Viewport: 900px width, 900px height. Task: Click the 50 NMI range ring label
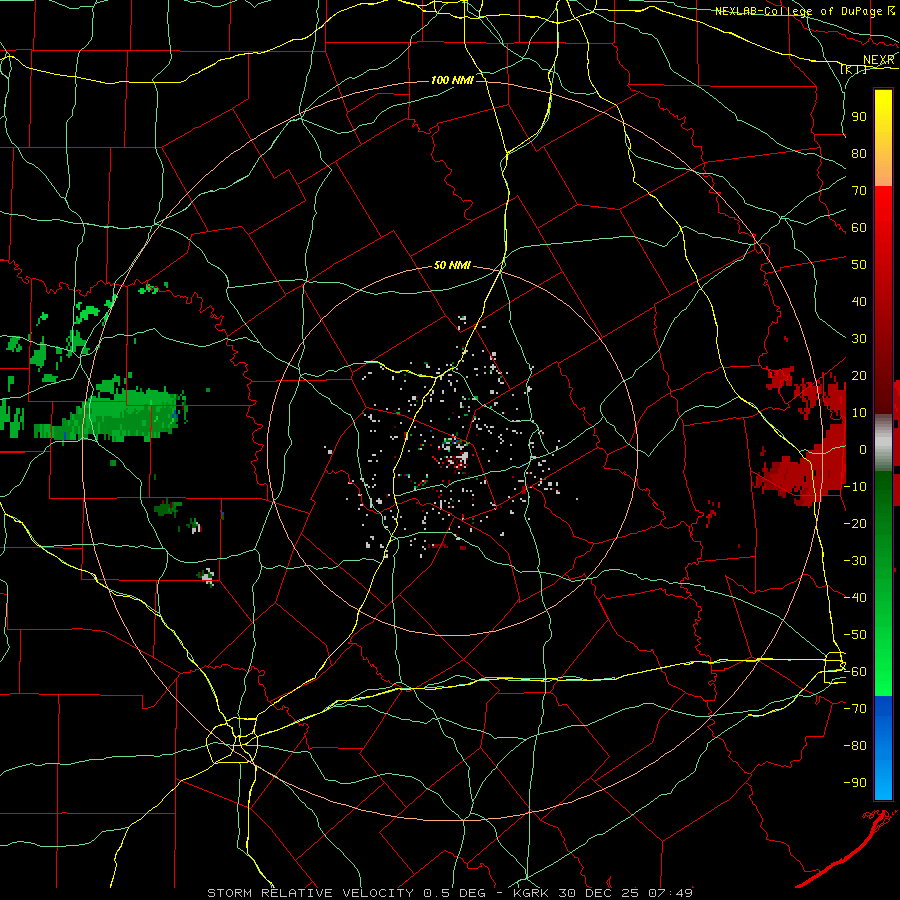click(x=452, y=265)
